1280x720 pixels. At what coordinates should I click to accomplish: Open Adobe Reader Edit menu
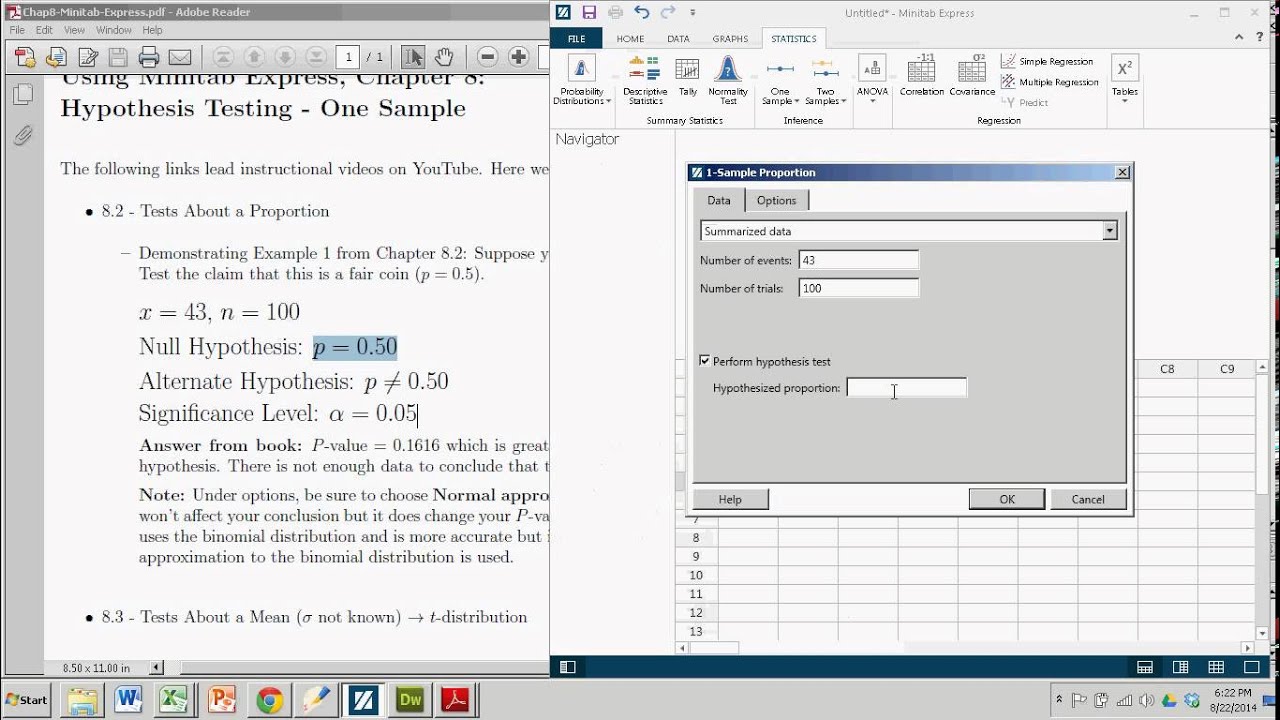pyautogui.click(x=44, y=30)
